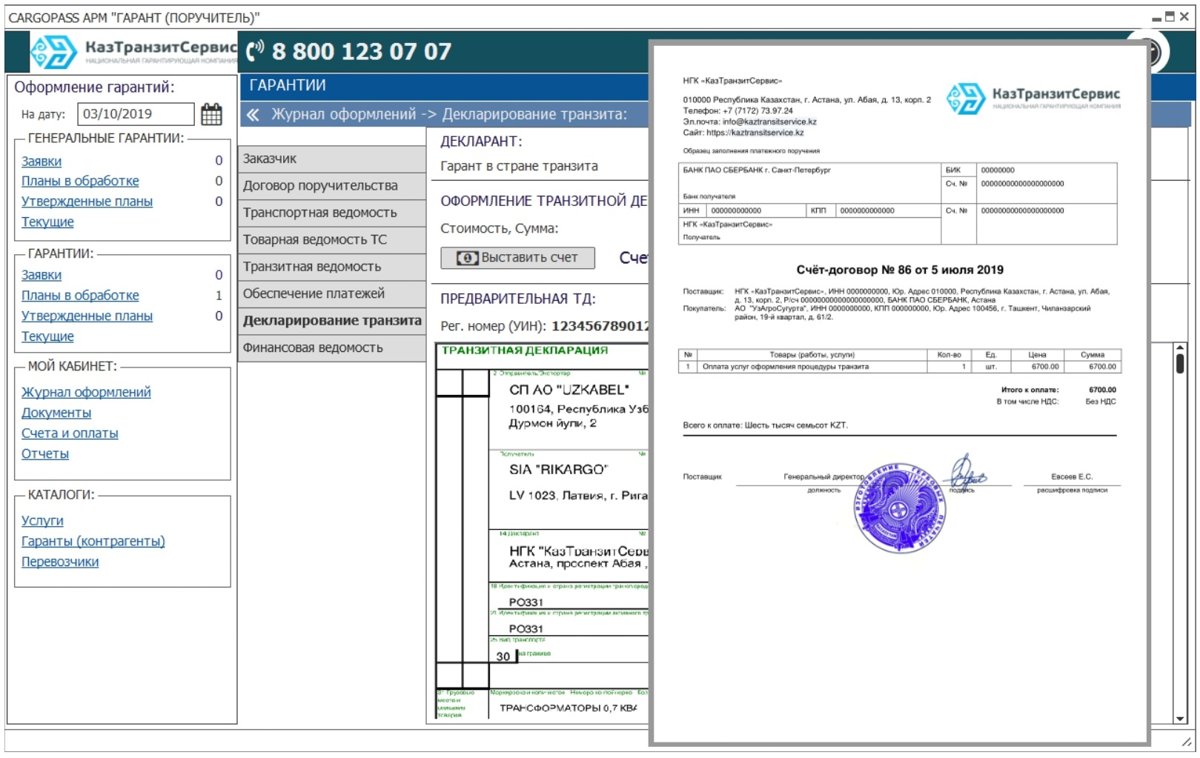This screenshot has width=1200, height=758.
Task: Open Документы in Мой кабинет
Action: click(x=56, y=412)
